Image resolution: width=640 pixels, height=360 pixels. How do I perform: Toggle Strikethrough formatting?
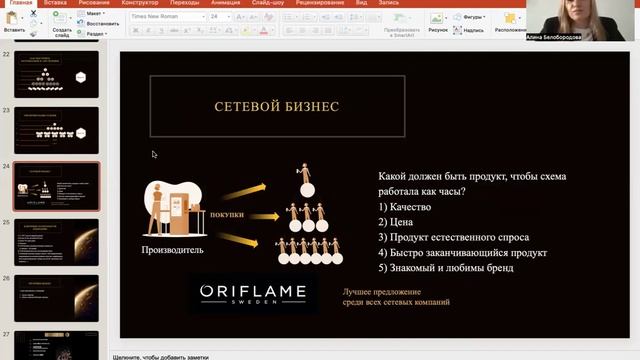174,31
